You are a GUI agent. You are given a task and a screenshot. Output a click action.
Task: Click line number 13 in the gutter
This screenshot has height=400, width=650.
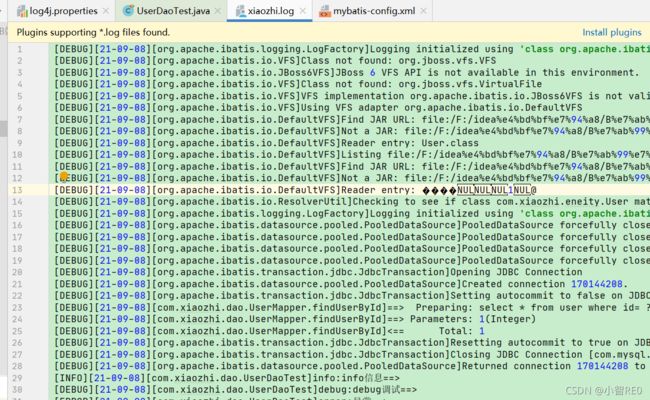[x=17, y=190]
